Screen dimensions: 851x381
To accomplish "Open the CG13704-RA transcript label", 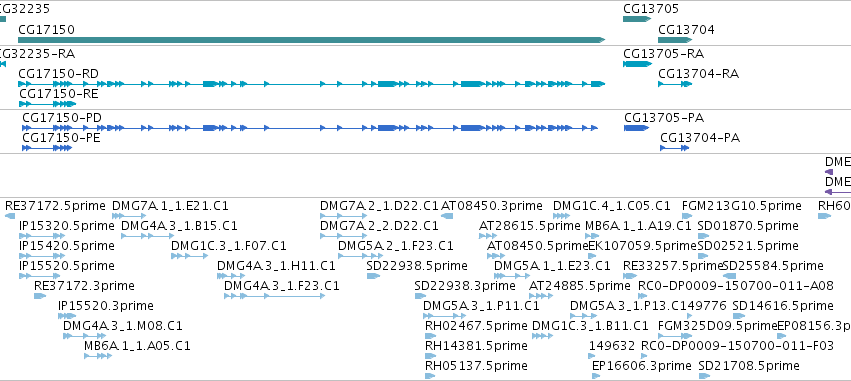I will coord(698,74).
